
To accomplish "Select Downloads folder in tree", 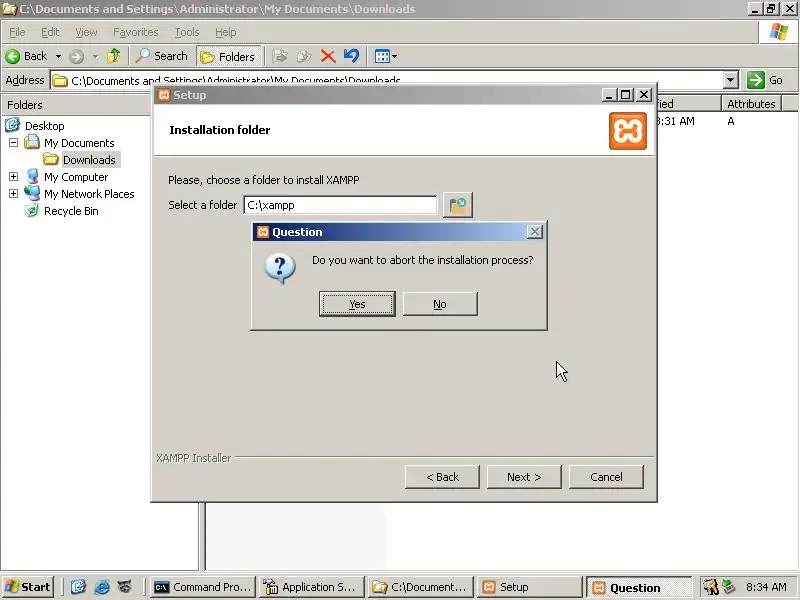I will coord(89,160).
